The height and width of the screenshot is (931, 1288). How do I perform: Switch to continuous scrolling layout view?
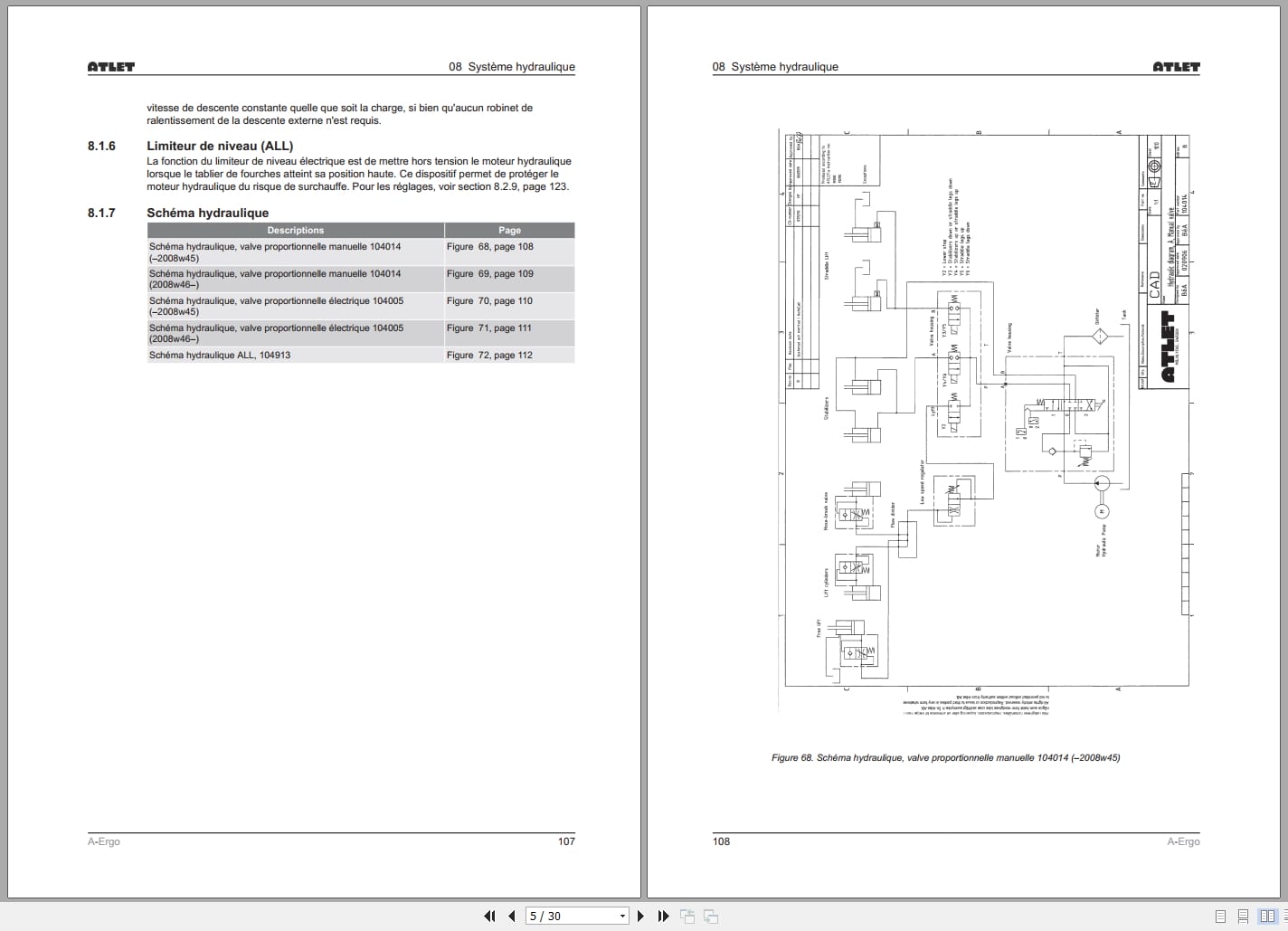1243,916
